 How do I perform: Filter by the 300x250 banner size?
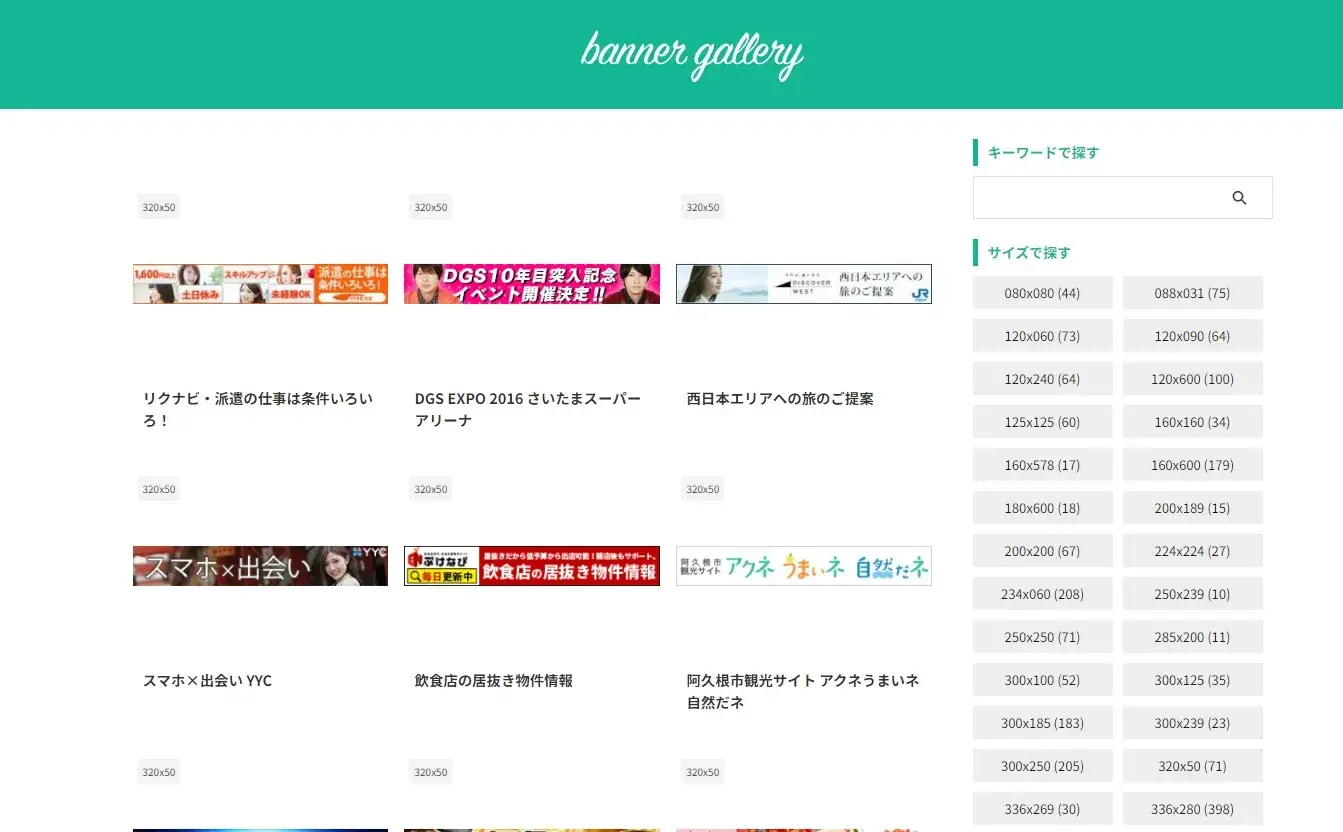pyautogui.click(x=1042, y=765)
